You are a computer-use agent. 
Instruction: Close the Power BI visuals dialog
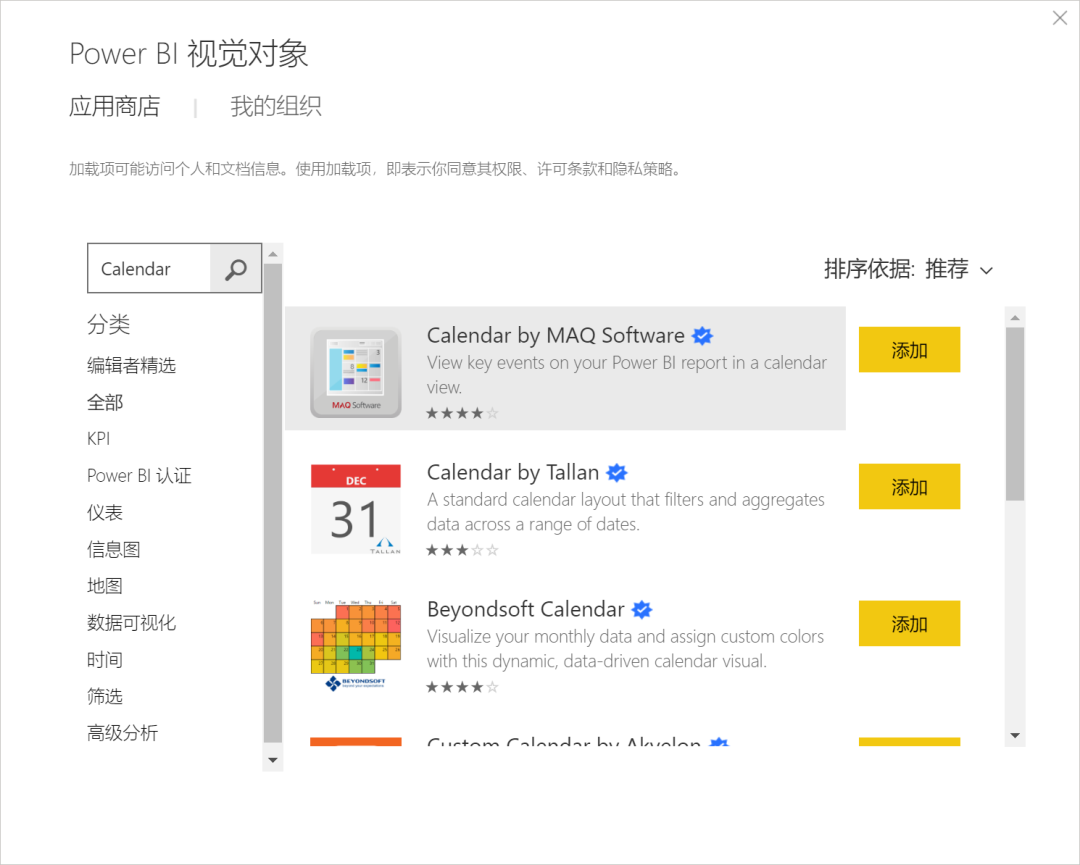pos(1060,18)
